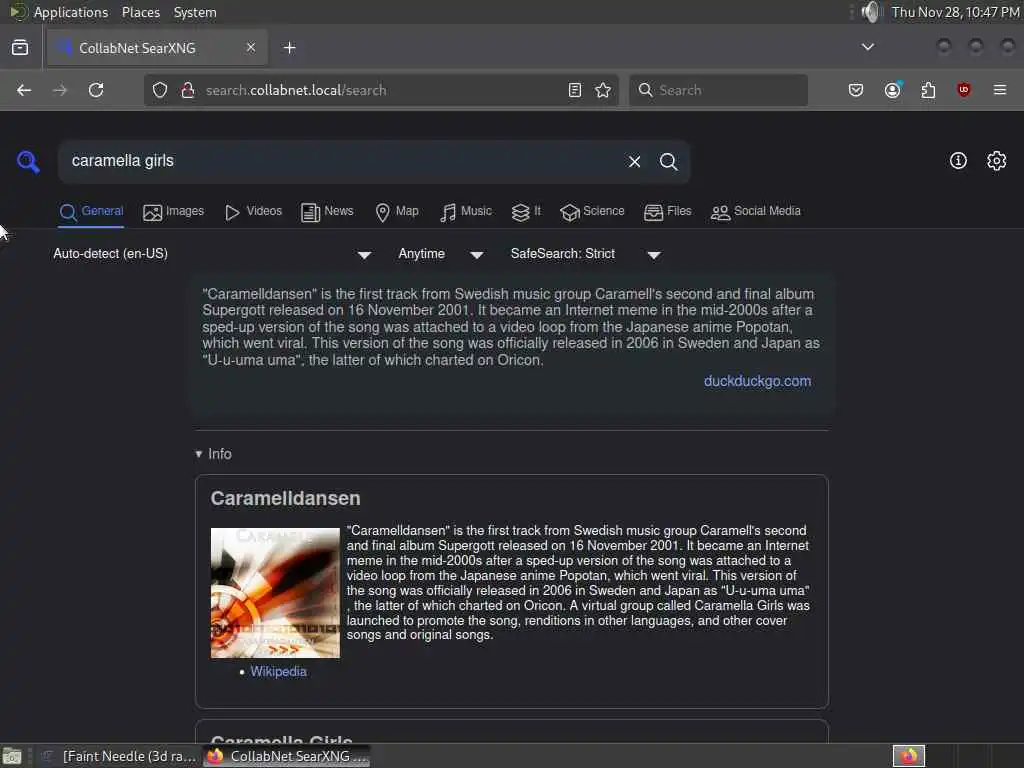
Task: Open the Places menu
Action: click(x=140, y=12)
